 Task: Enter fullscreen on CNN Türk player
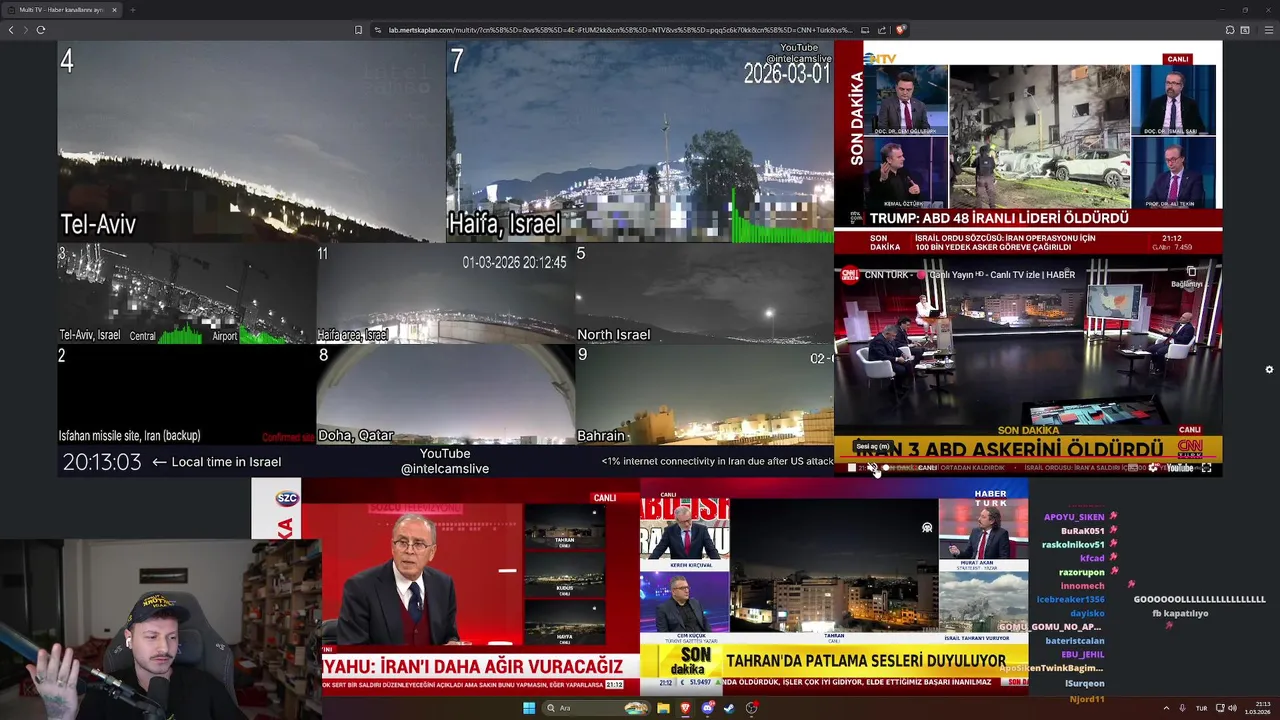click(1207, 467)
